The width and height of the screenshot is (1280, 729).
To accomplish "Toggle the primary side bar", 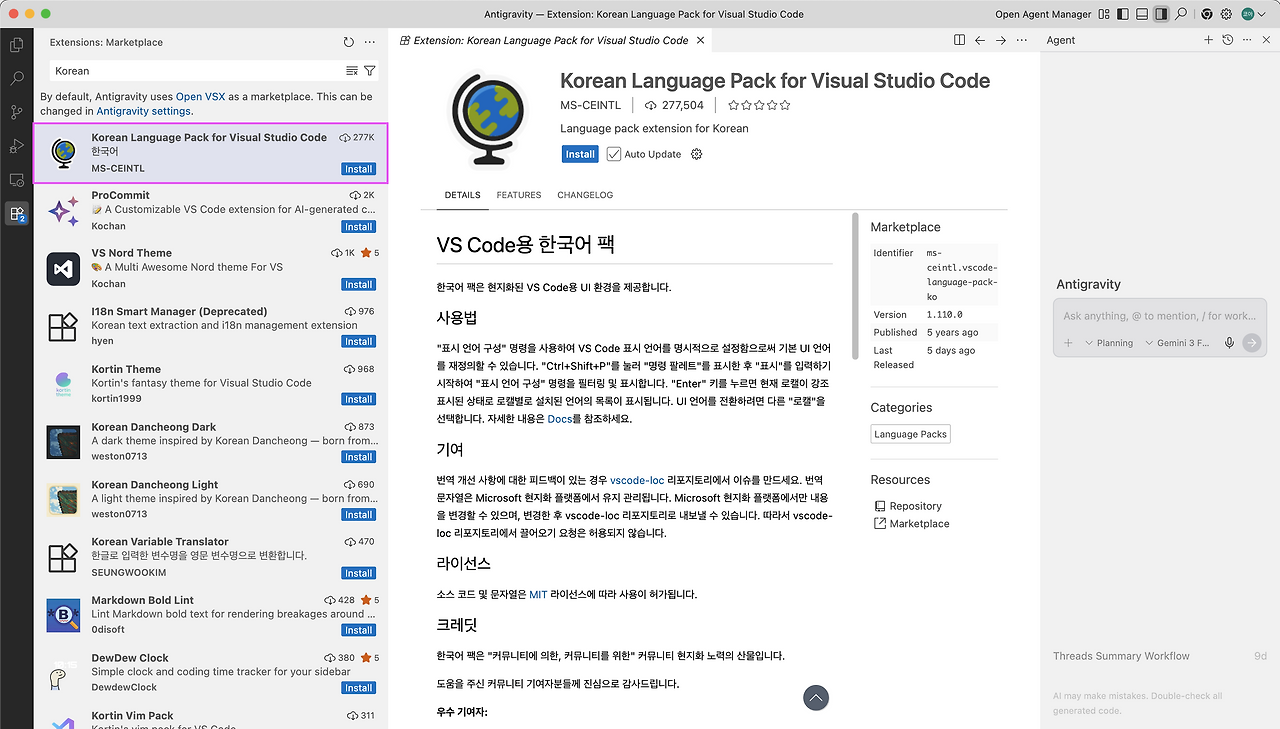I will (1123, 14).
